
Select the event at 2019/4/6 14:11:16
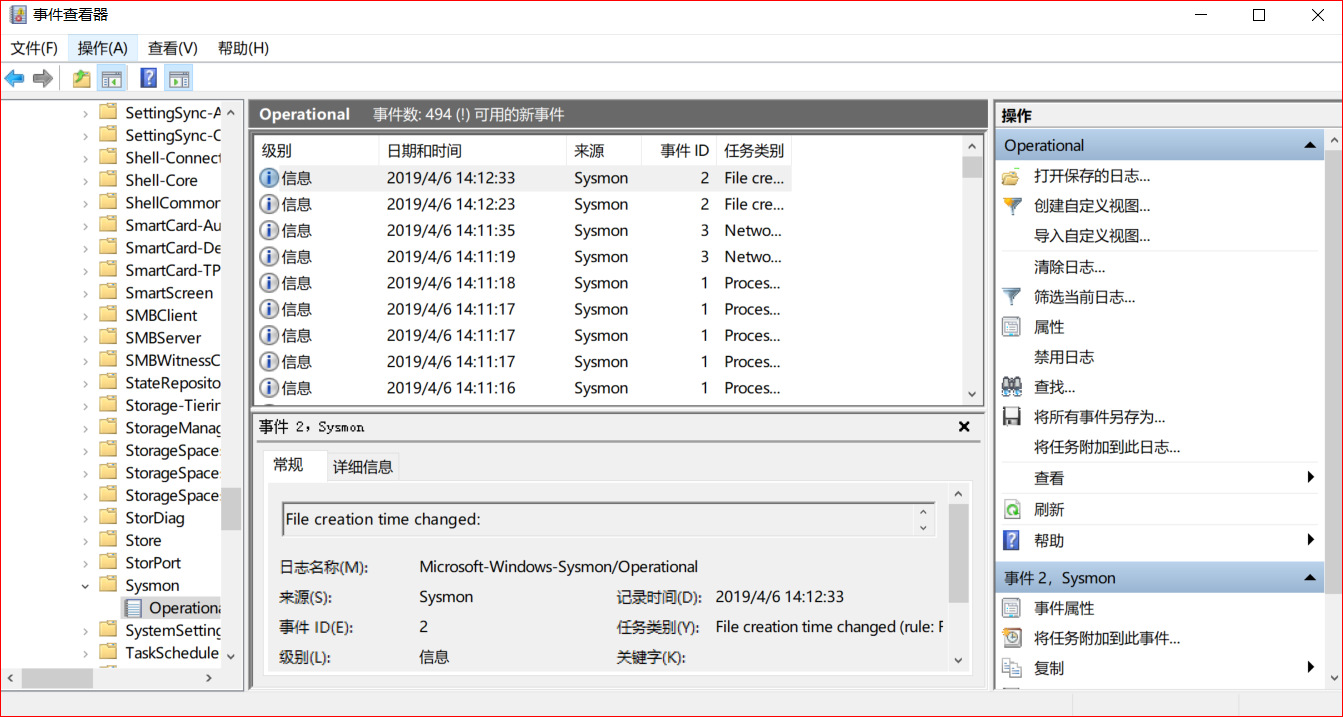523,388
